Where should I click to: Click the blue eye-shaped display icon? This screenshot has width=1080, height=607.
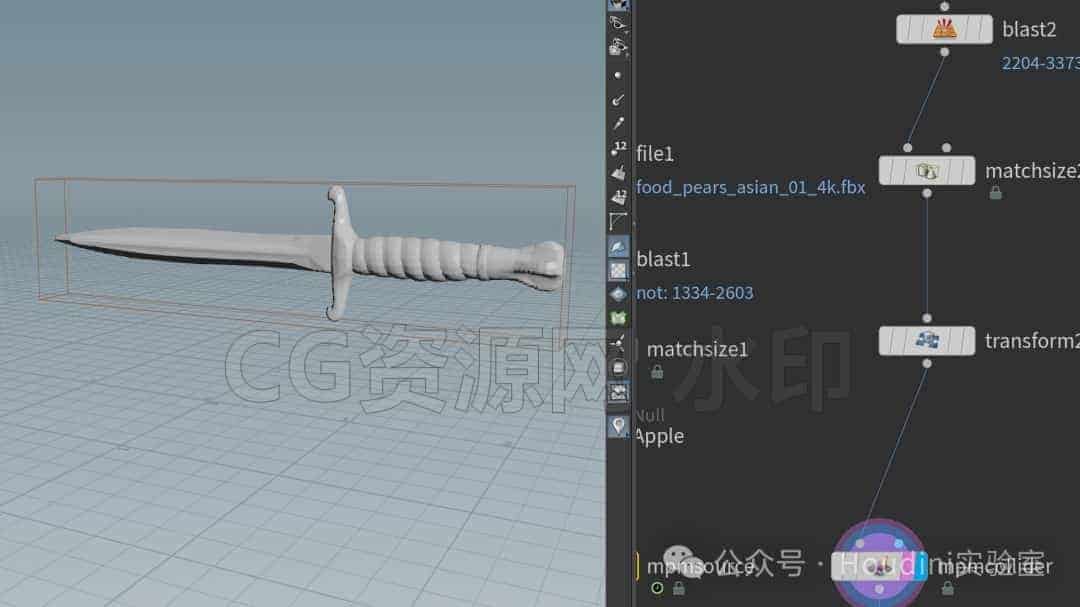[618, 294]
